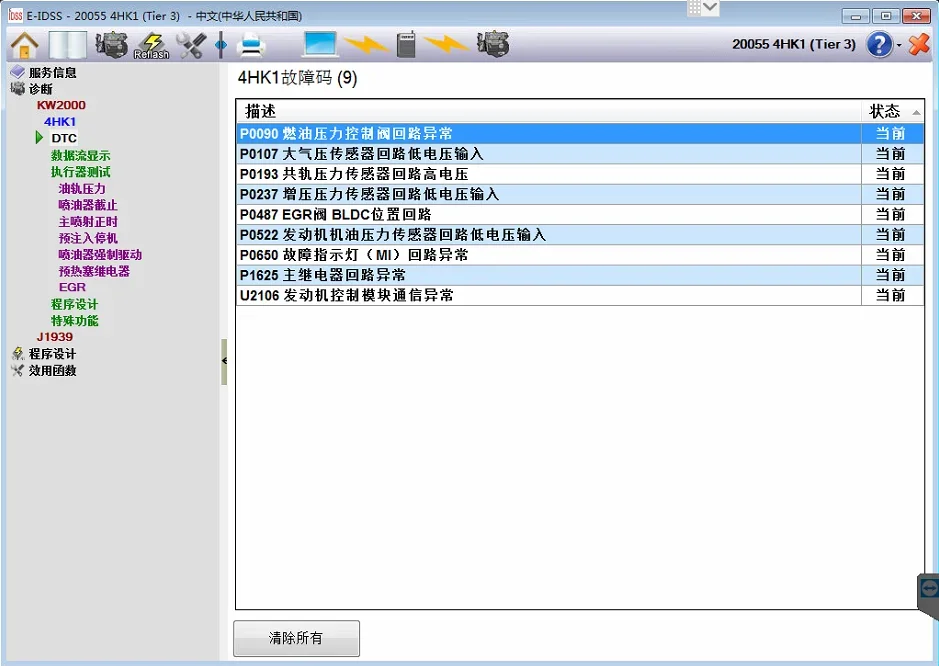This screenshot has width=939, height=666.
Task: Maximize the E-IDSS window
Action: 886,16
